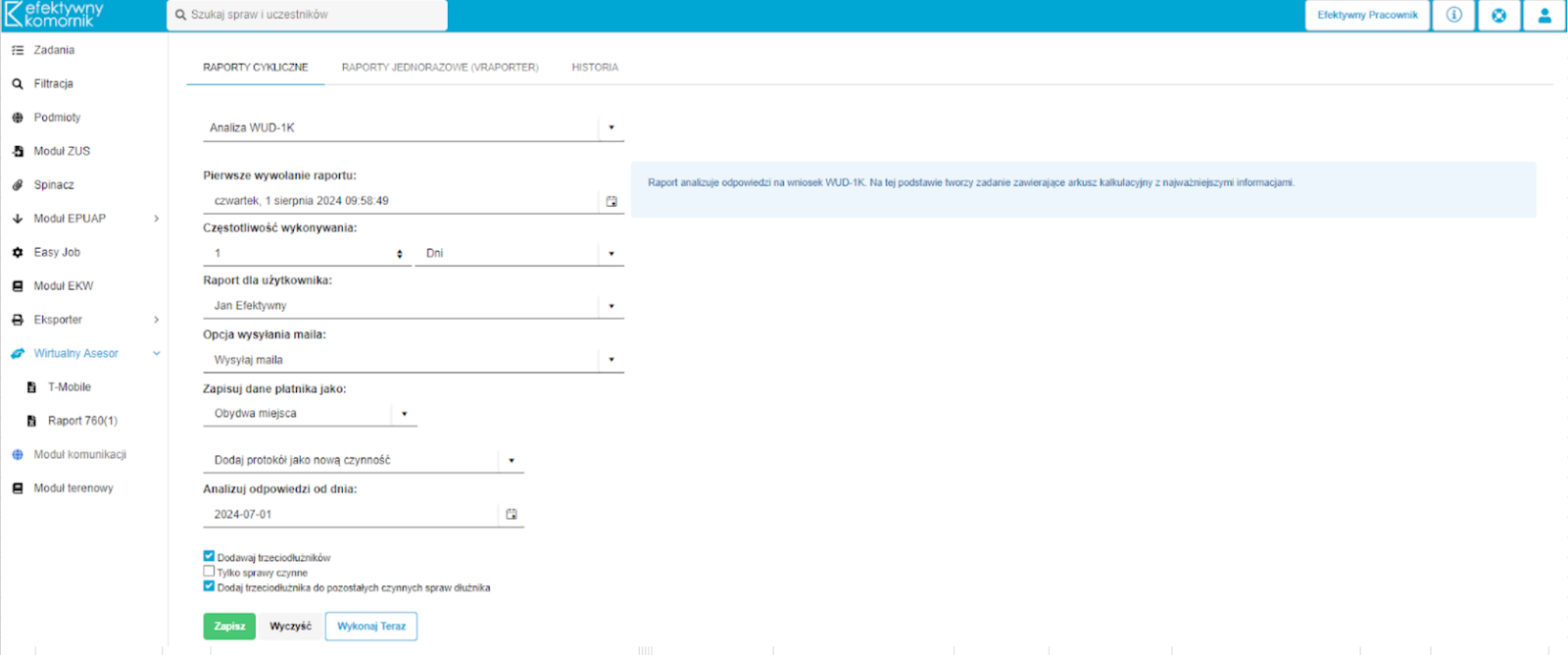The width and height of the screenshot is (1568, 655).
Task: Enable Tylko sprawy czynne checkbox
Action: pyautogui.click(x=209, y=572)
